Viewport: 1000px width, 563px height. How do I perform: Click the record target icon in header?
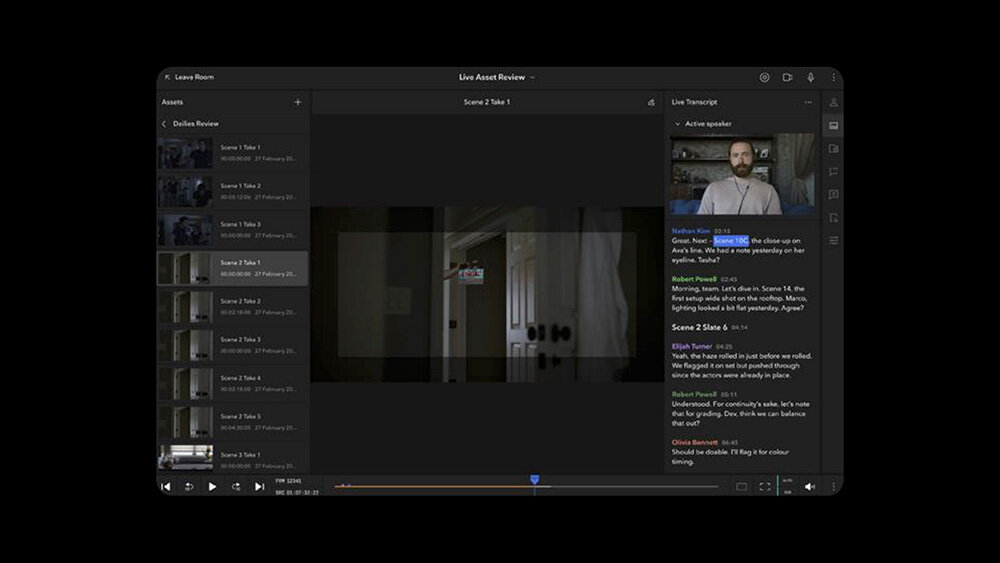point(764,77)
